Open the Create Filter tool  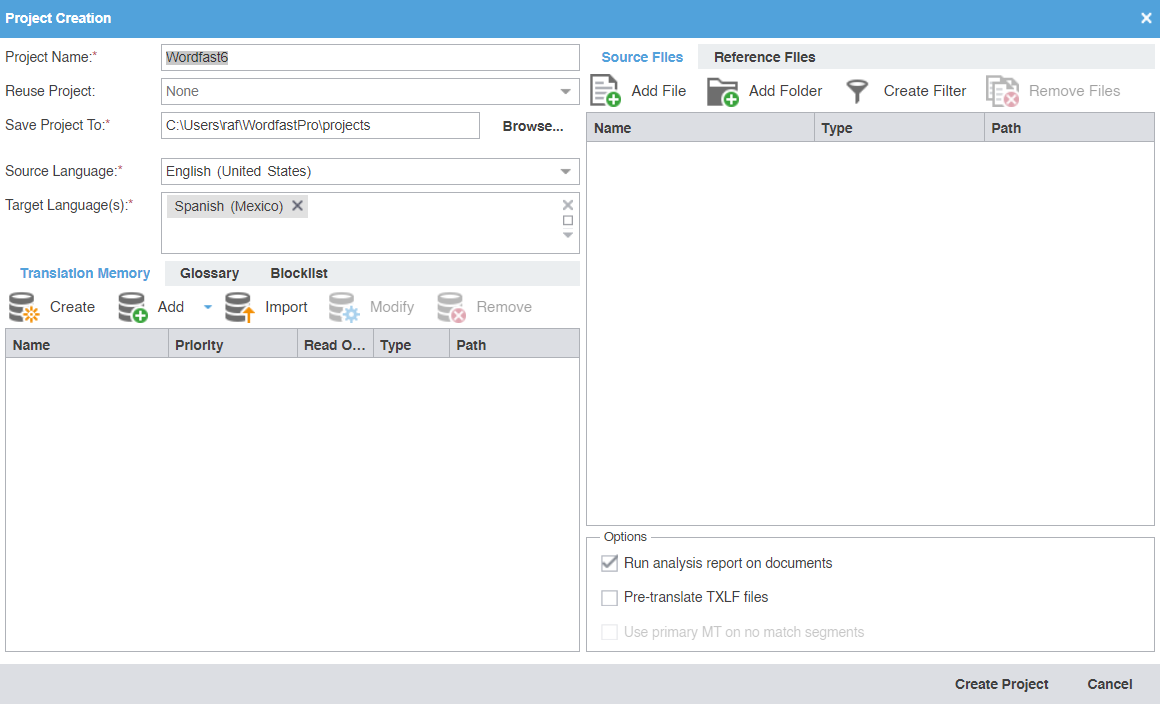pyautogui.click(x=857, y=90)
